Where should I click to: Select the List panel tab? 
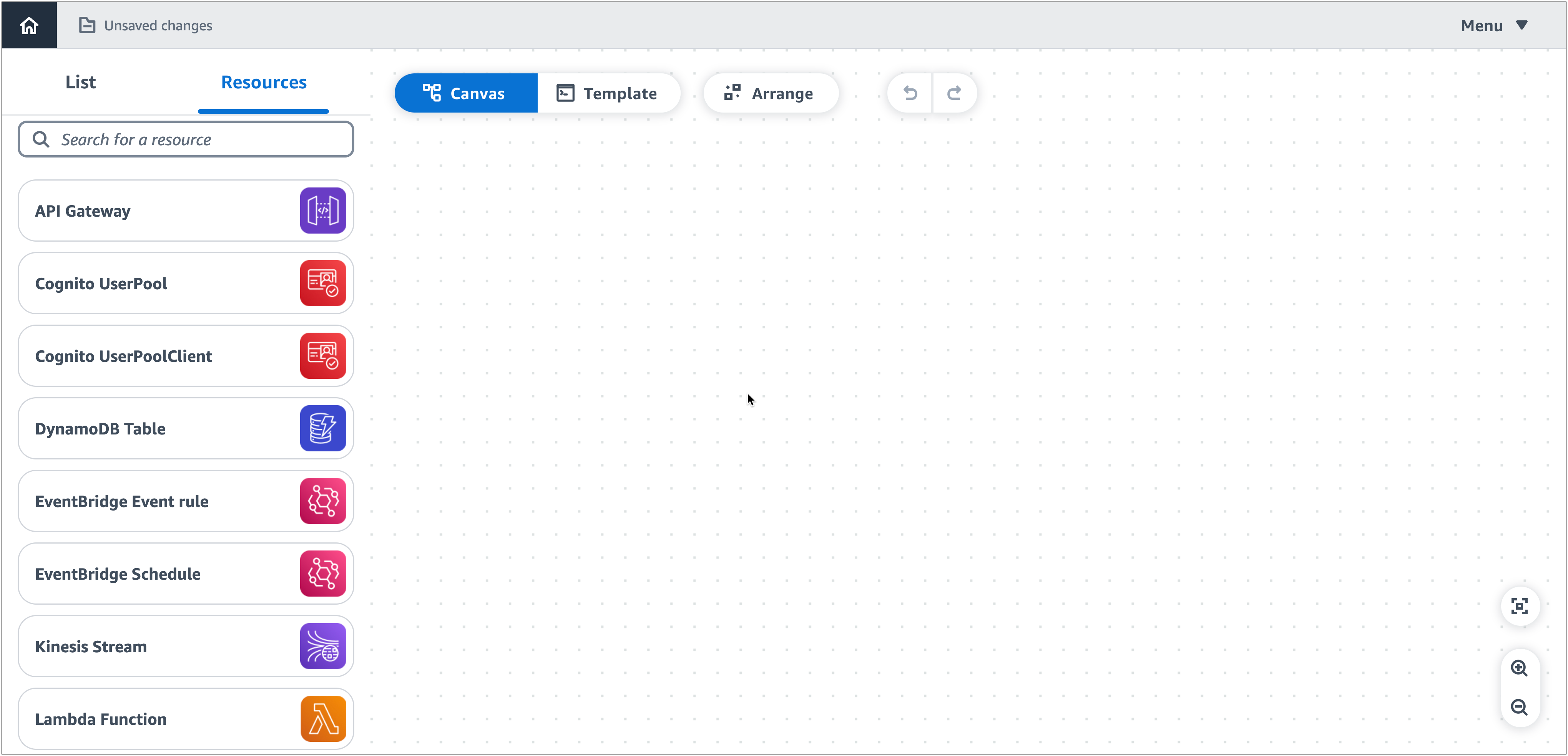80,82
